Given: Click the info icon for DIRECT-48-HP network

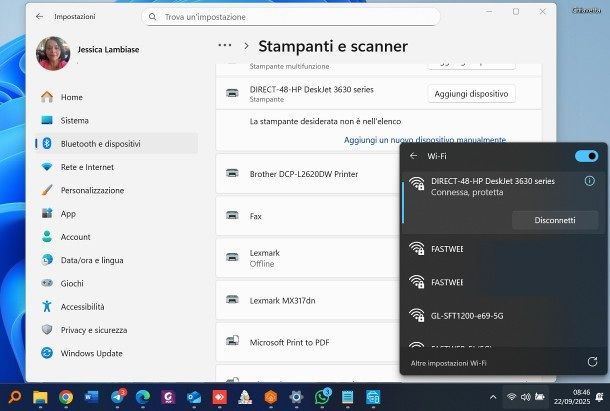Looking at the screenshot, I should click(589, 181).
